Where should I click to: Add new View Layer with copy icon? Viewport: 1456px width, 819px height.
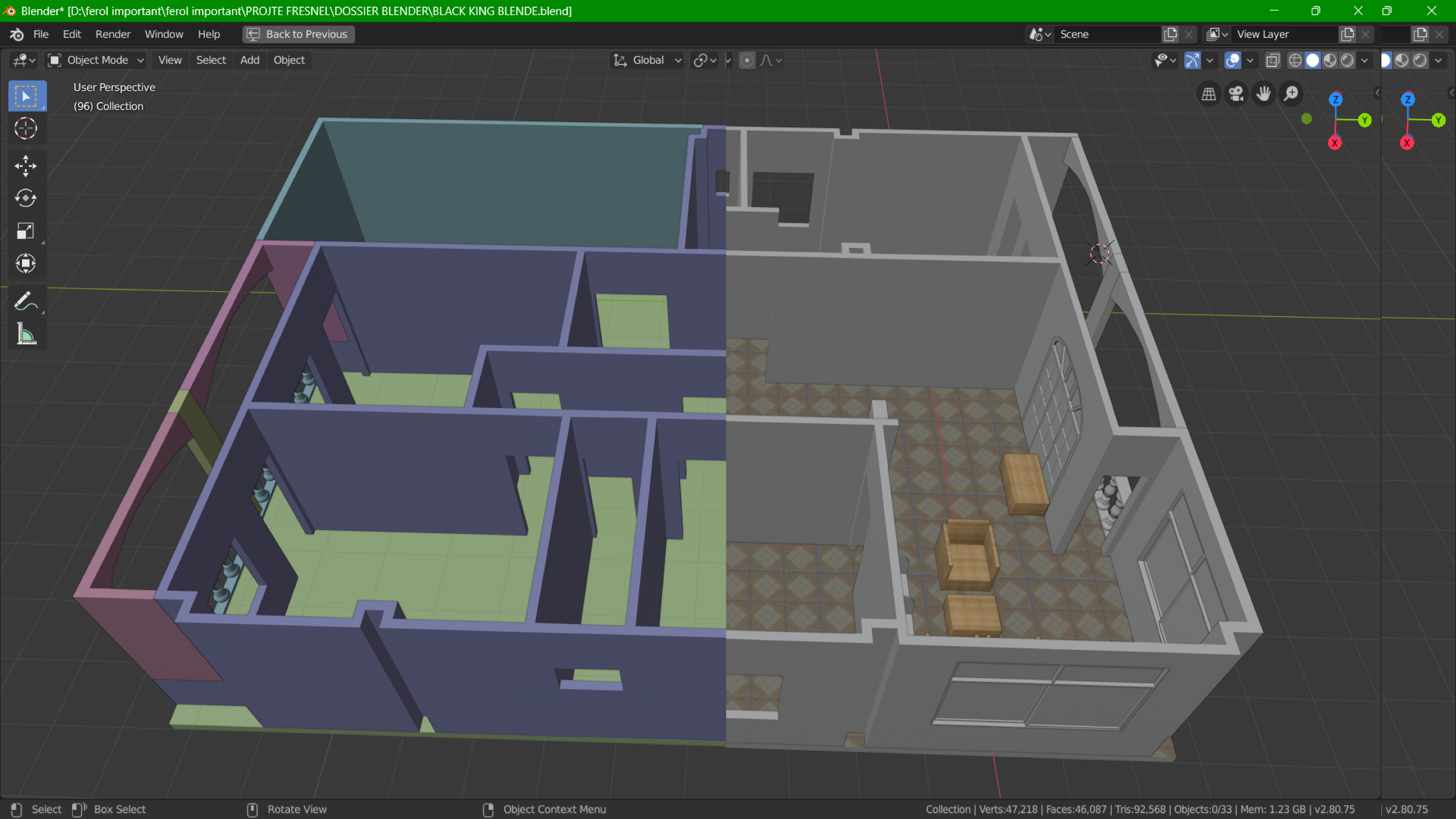coord(1348,34)
